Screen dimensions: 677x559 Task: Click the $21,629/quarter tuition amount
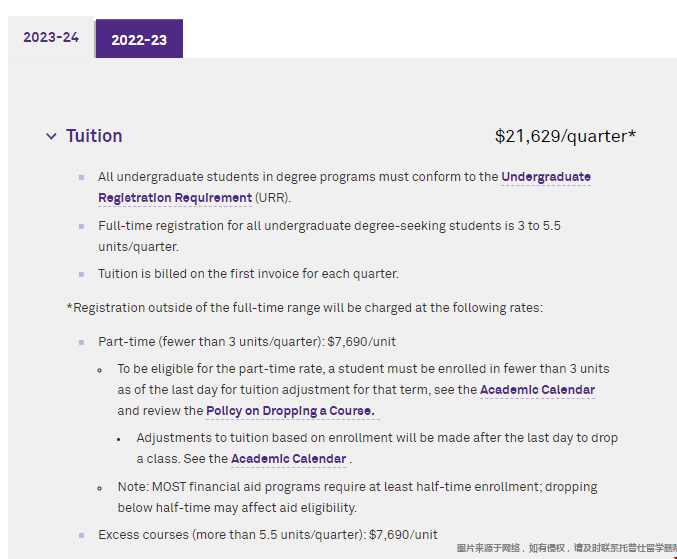565,136
